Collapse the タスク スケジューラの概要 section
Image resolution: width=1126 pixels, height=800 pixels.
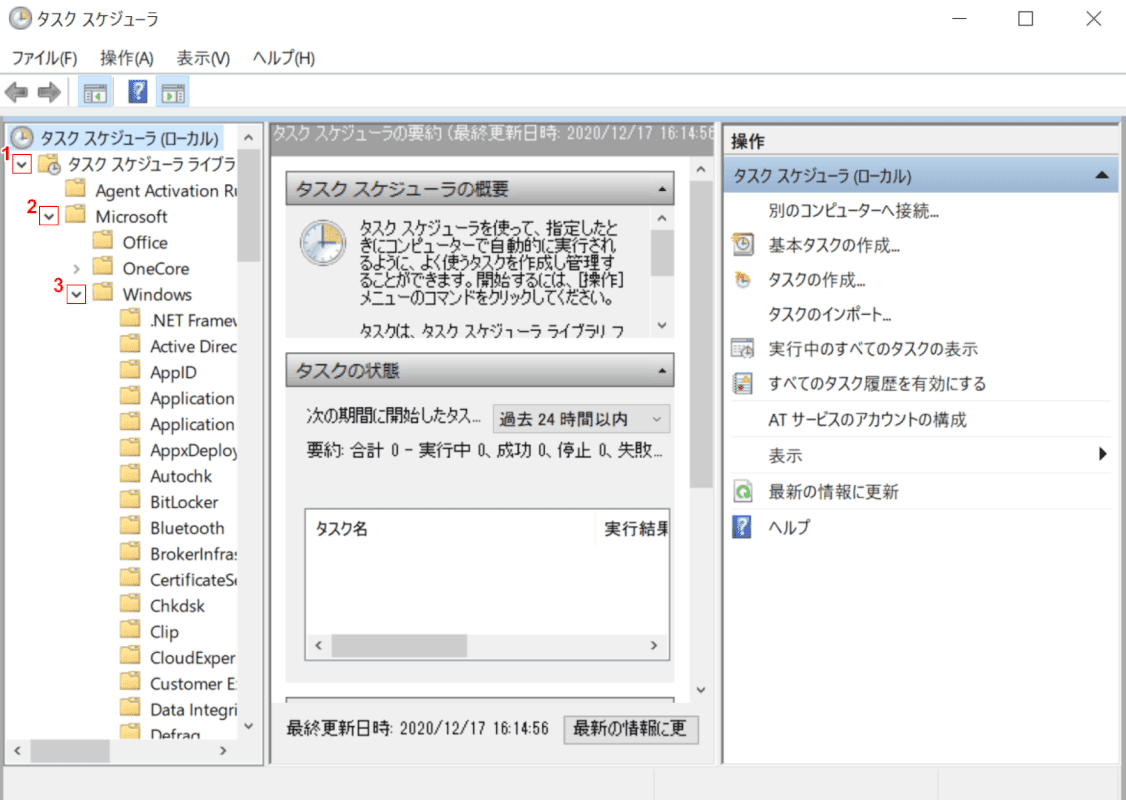pyautogui.click(x=662, y=190)
